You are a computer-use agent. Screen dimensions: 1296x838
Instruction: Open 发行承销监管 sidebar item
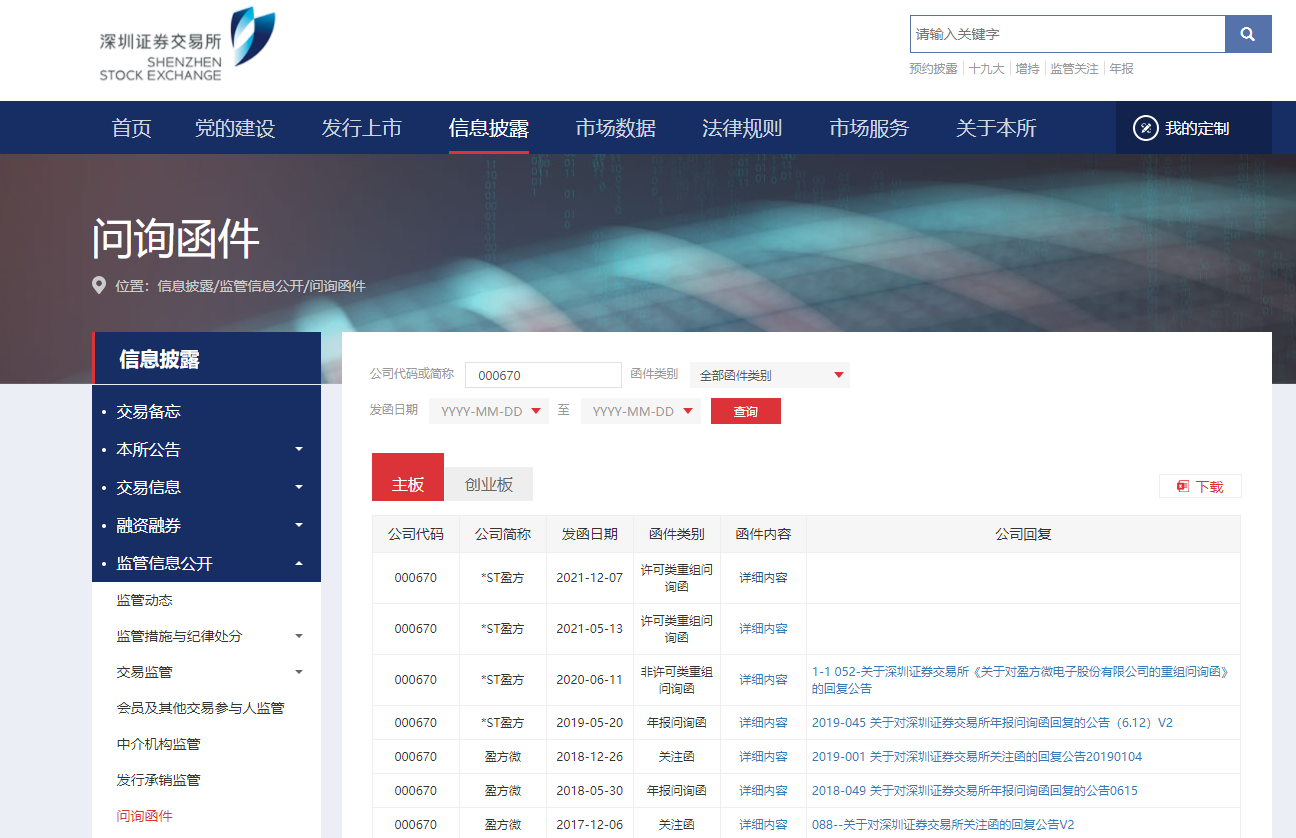(x=158, y=780)
